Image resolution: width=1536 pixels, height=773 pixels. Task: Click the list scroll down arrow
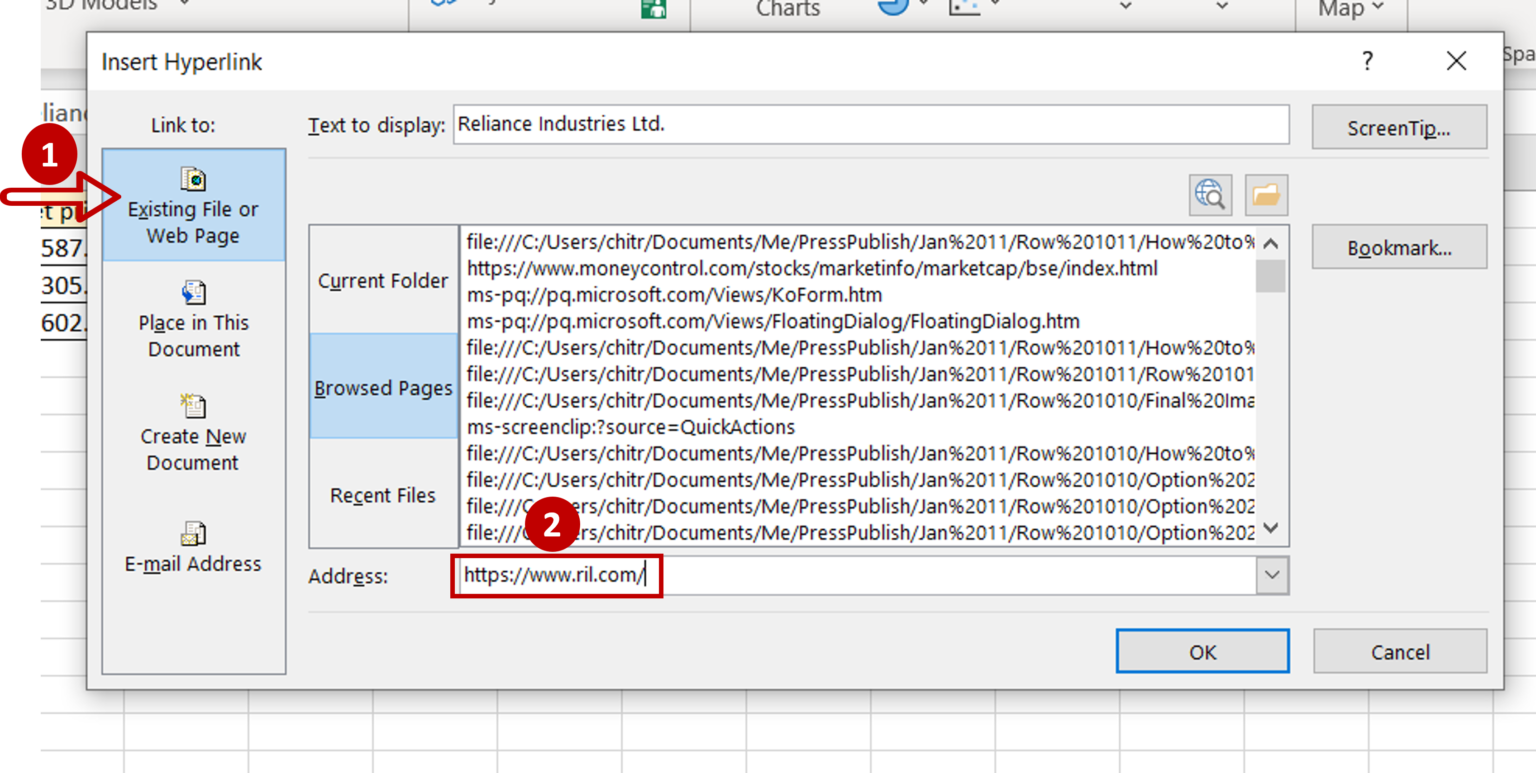1271,528
